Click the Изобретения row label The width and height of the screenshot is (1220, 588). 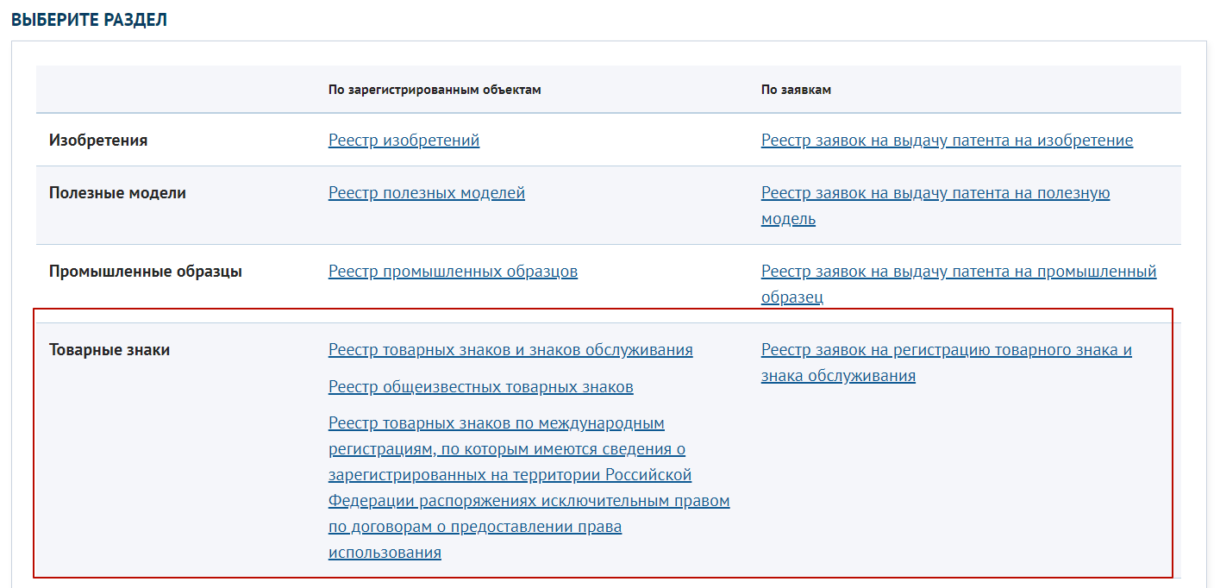coord(98,140)
